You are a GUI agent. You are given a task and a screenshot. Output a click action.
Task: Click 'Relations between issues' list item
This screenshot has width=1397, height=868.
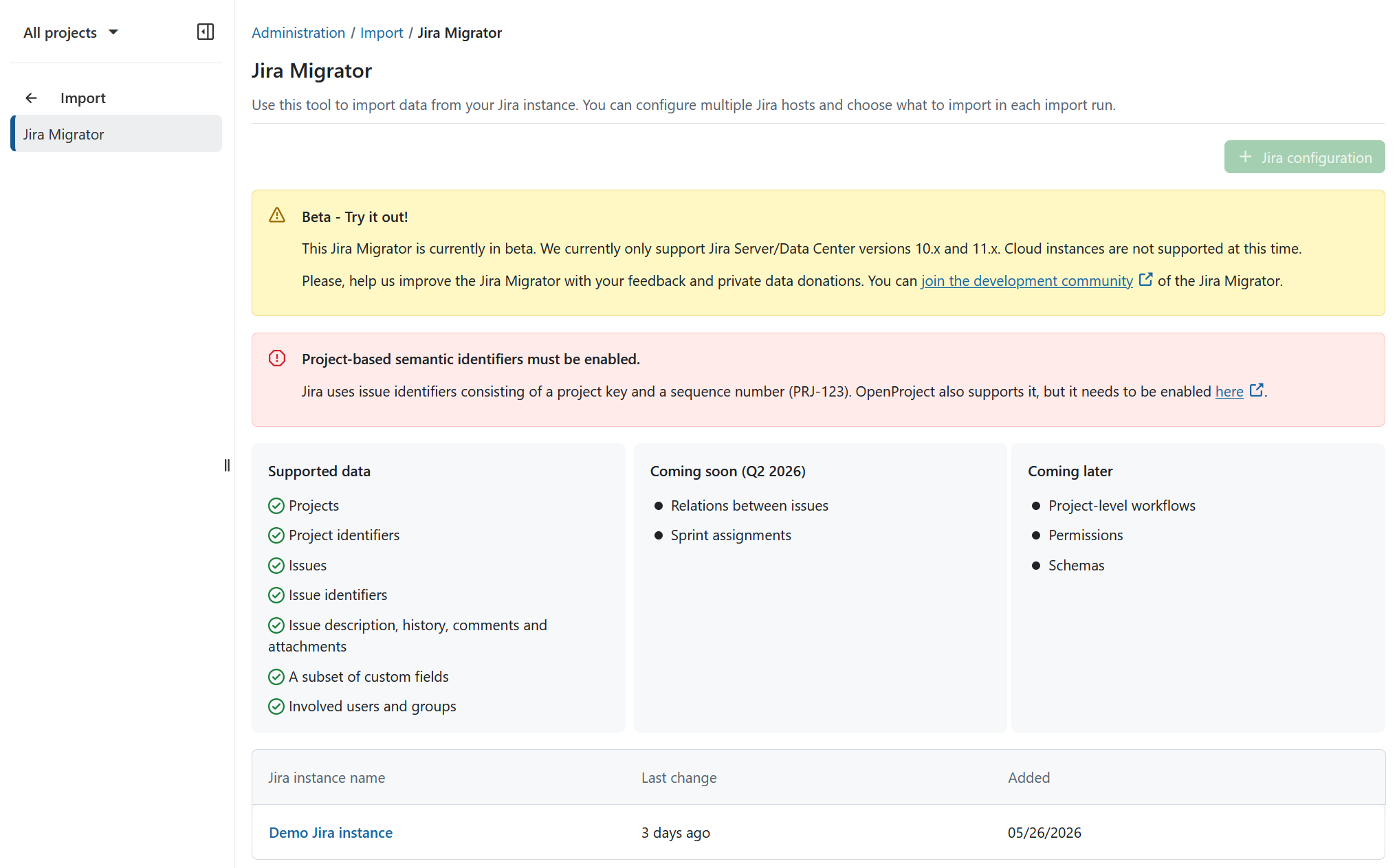coord(749,506)
